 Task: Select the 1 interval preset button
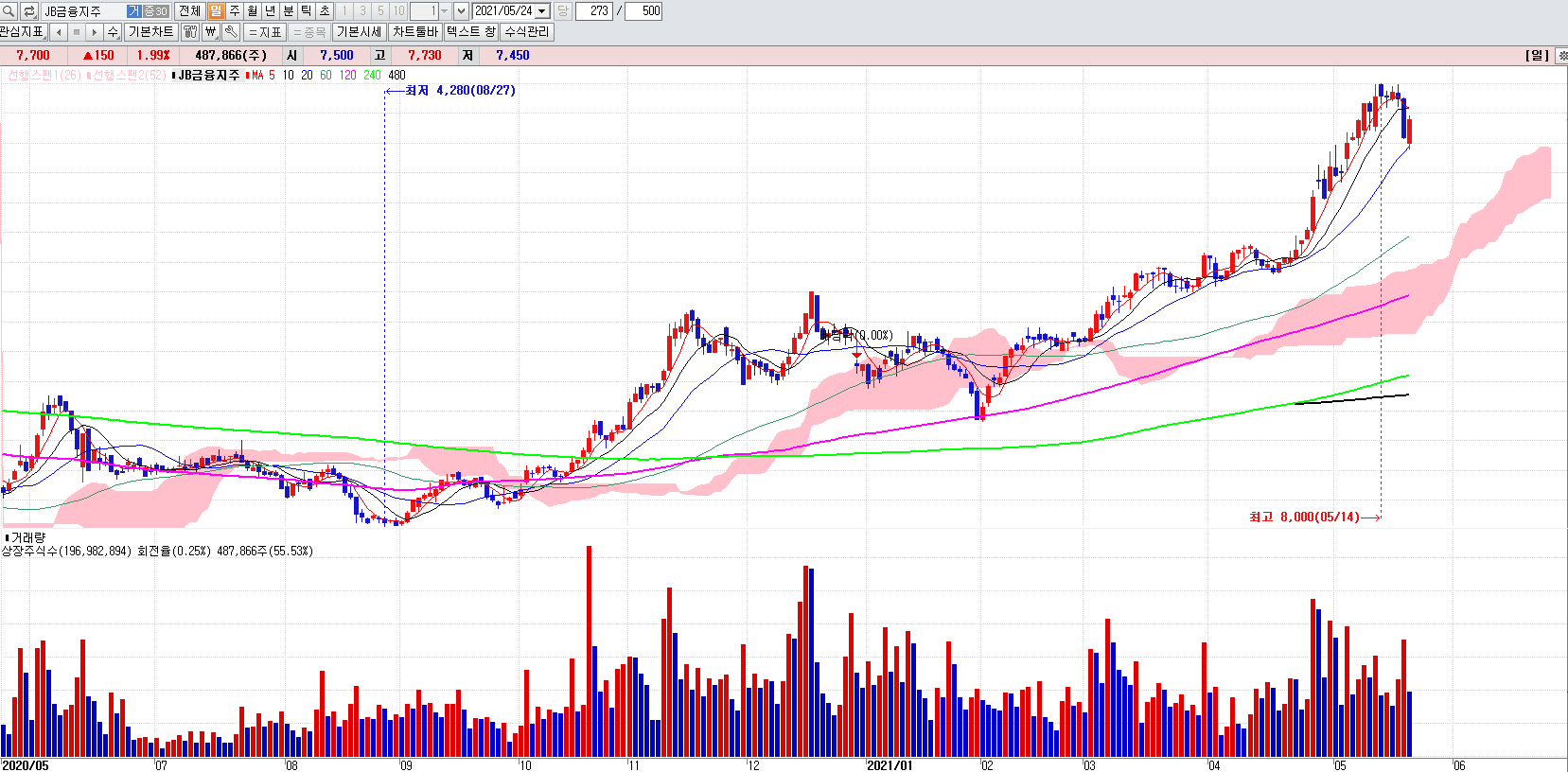coord(344,11)
